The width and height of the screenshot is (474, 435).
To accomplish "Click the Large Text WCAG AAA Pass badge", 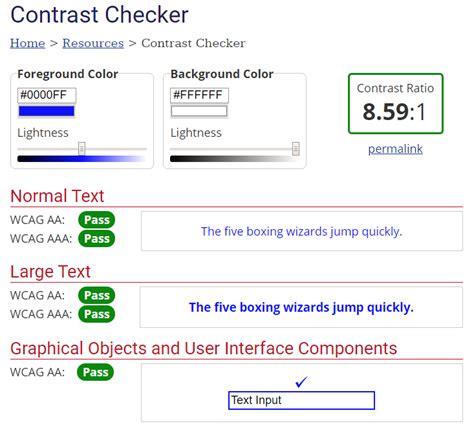I will (x=97, y=314).
